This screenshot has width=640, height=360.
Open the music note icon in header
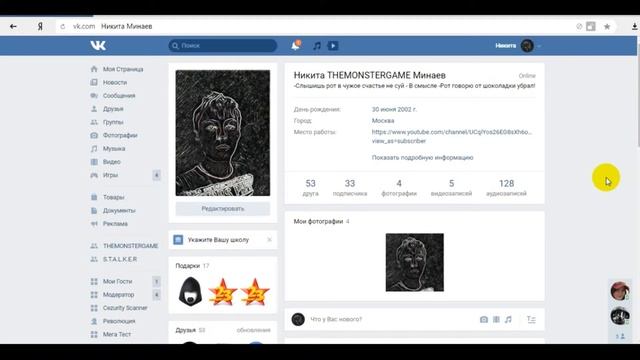[317, 46]
